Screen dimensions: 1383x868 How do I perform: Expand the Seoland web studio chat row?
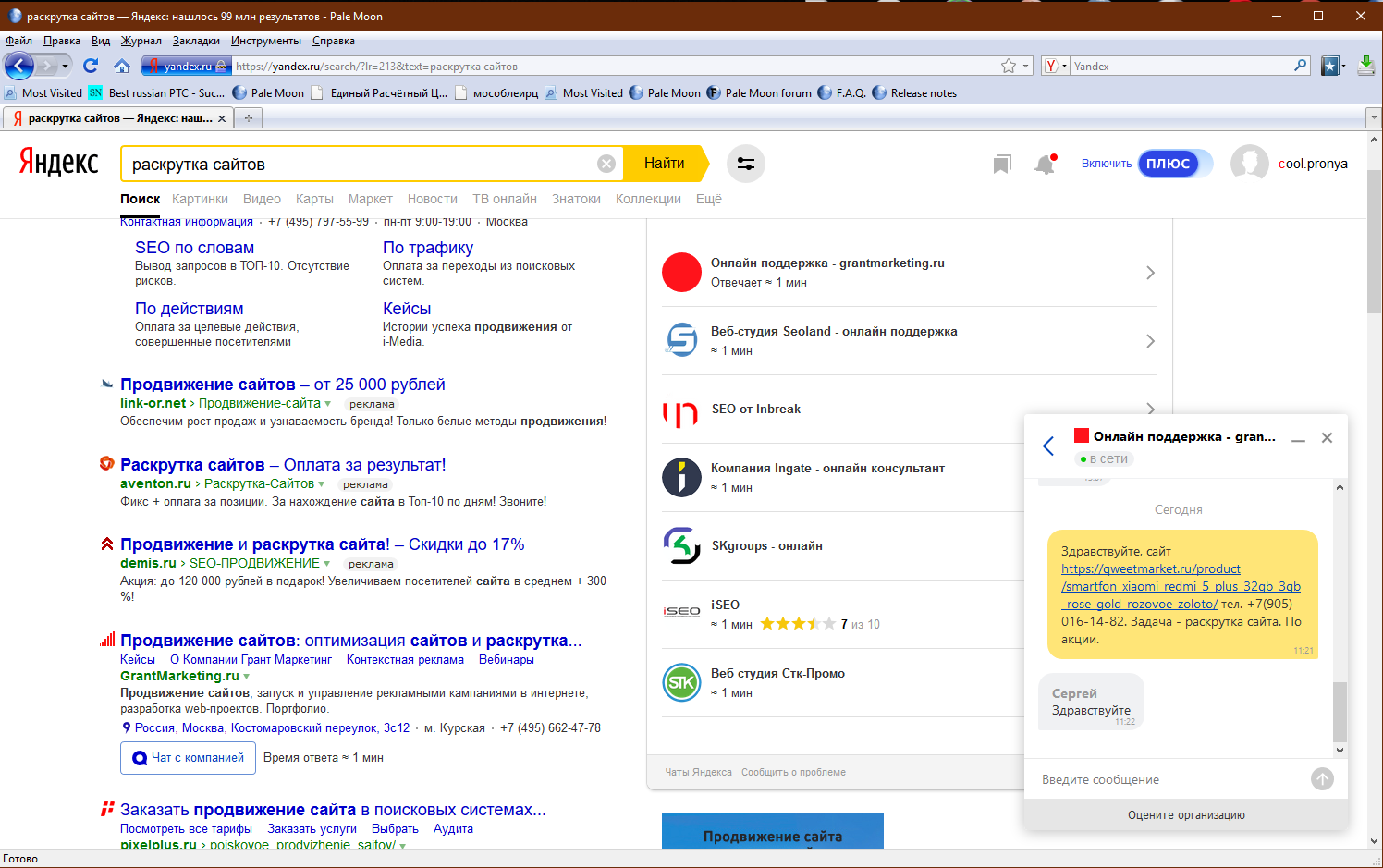[x=1150, y=341]
